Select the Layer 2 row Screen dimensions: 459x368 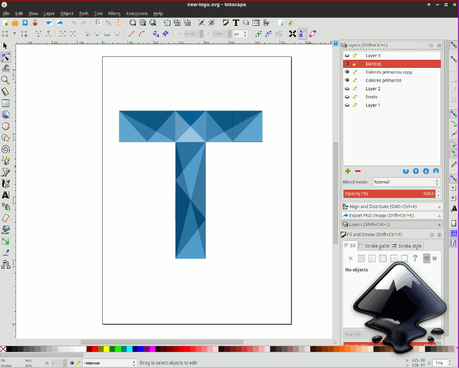pos(392,89)
